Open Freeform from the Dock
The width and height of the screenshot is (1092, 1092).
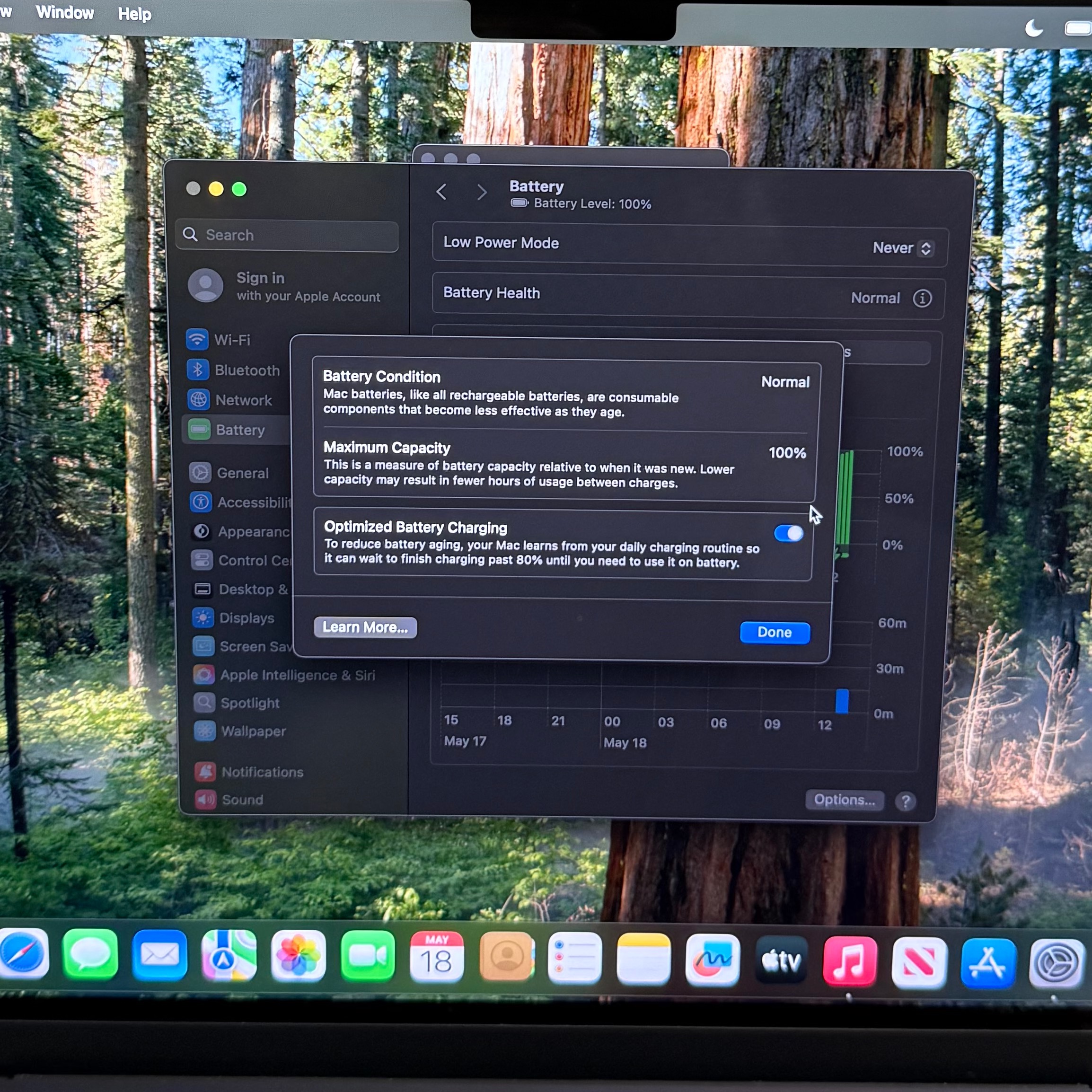[712, 960]
